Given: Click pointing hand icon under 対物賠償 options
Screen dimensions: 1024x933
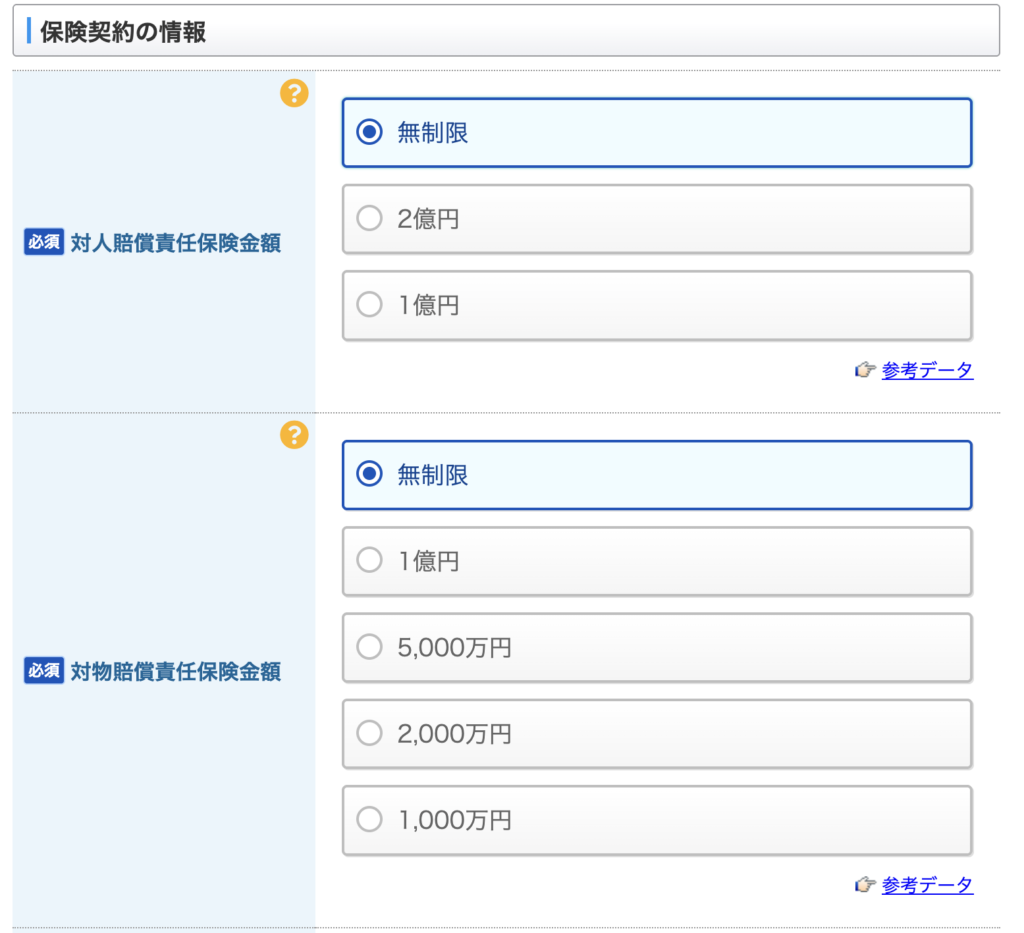Looking at the screenshot, I should pos(864,885).
